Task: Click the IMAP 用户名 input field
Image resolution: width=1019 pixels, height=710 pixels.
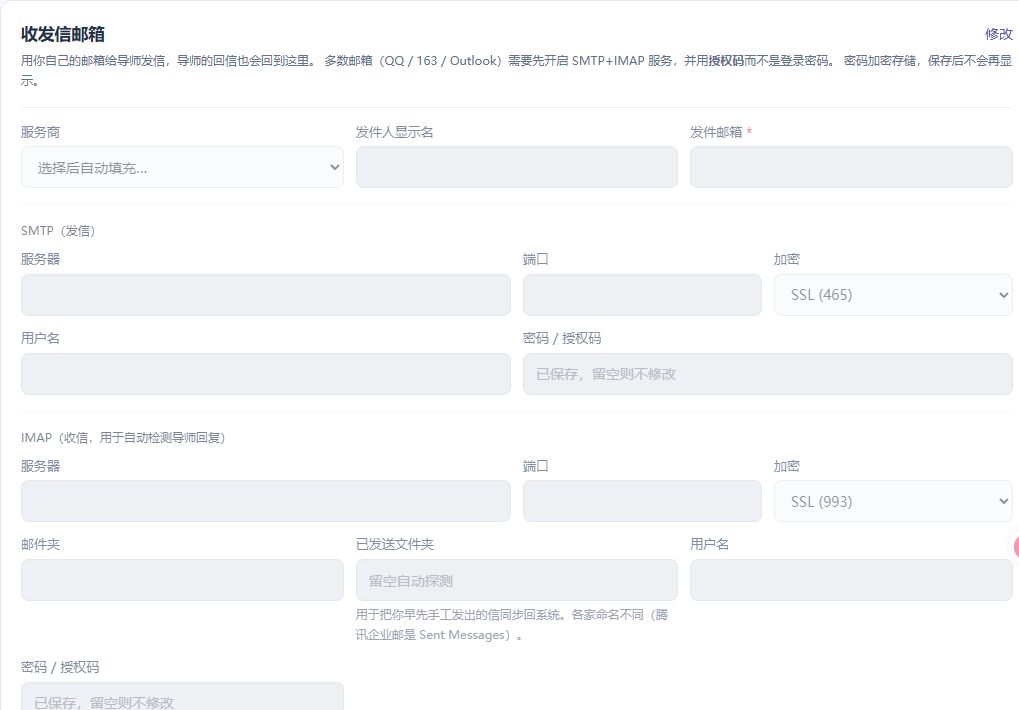Action: coord(851,580)
